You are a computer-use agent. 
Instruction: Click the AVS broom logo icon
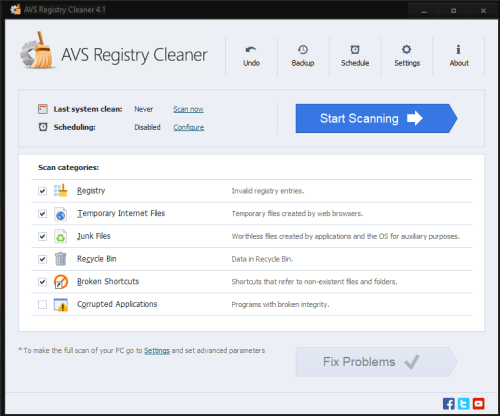(x=37, y=50)
